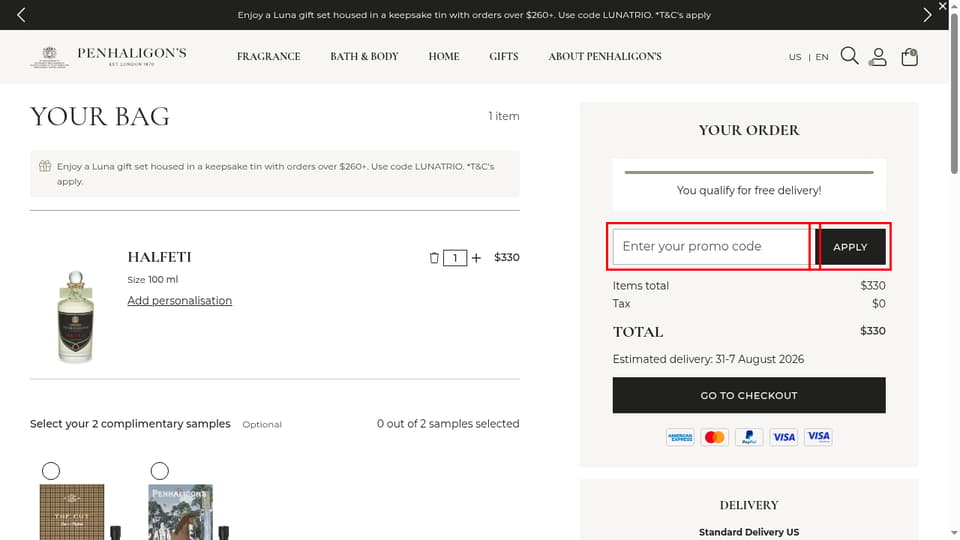
Task: Open the site search icon
Action: (x=849, y=56)
